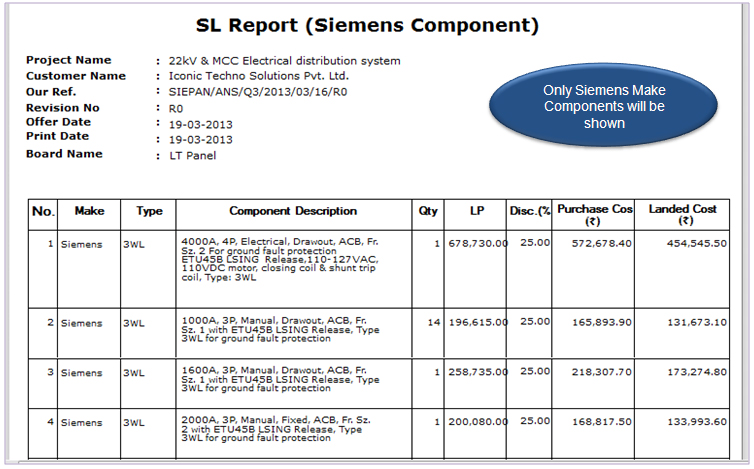The height and width of the screenshot is (469, 754).
Task: Select the 2000A, 3P Manual Fixed ACB description
Action: coord(276,429)
